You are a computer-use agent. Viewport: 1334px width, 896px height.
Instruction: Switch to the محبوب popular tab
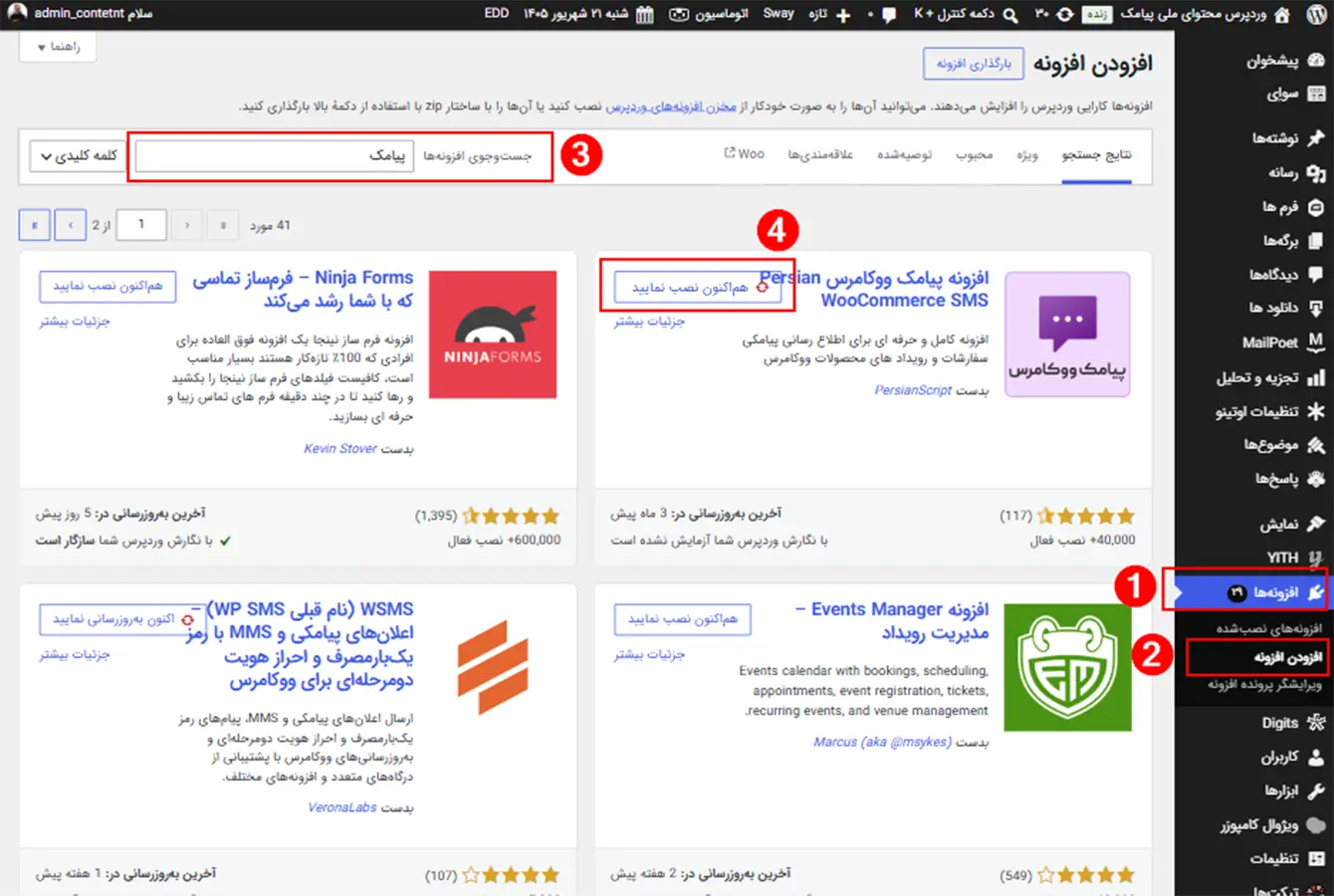tap(974, 155)
